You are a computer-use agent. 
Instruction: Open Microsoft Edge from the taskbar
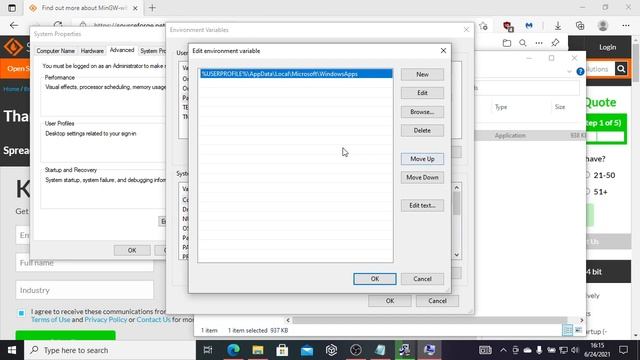pos(233,350)
